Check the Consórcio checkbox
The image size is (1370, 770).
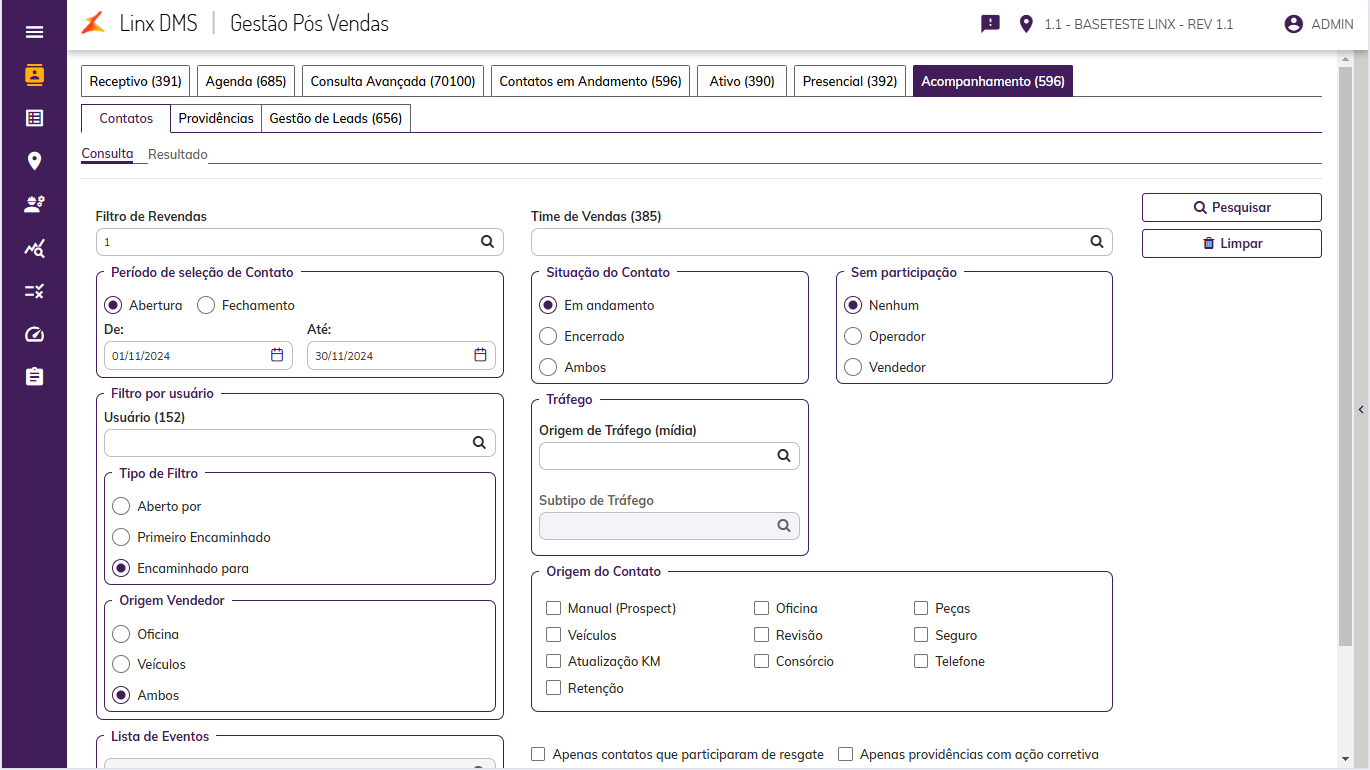pyautogui.click(x=761, y=661)
